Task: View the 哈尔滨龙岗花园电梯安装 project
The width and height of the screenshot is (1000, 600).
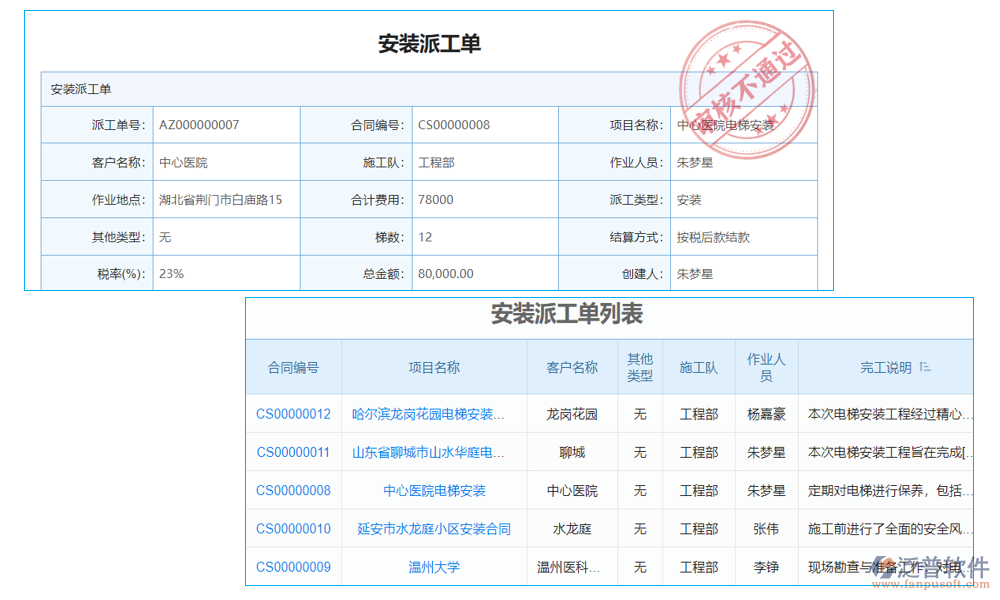Action: coord(432,414)
